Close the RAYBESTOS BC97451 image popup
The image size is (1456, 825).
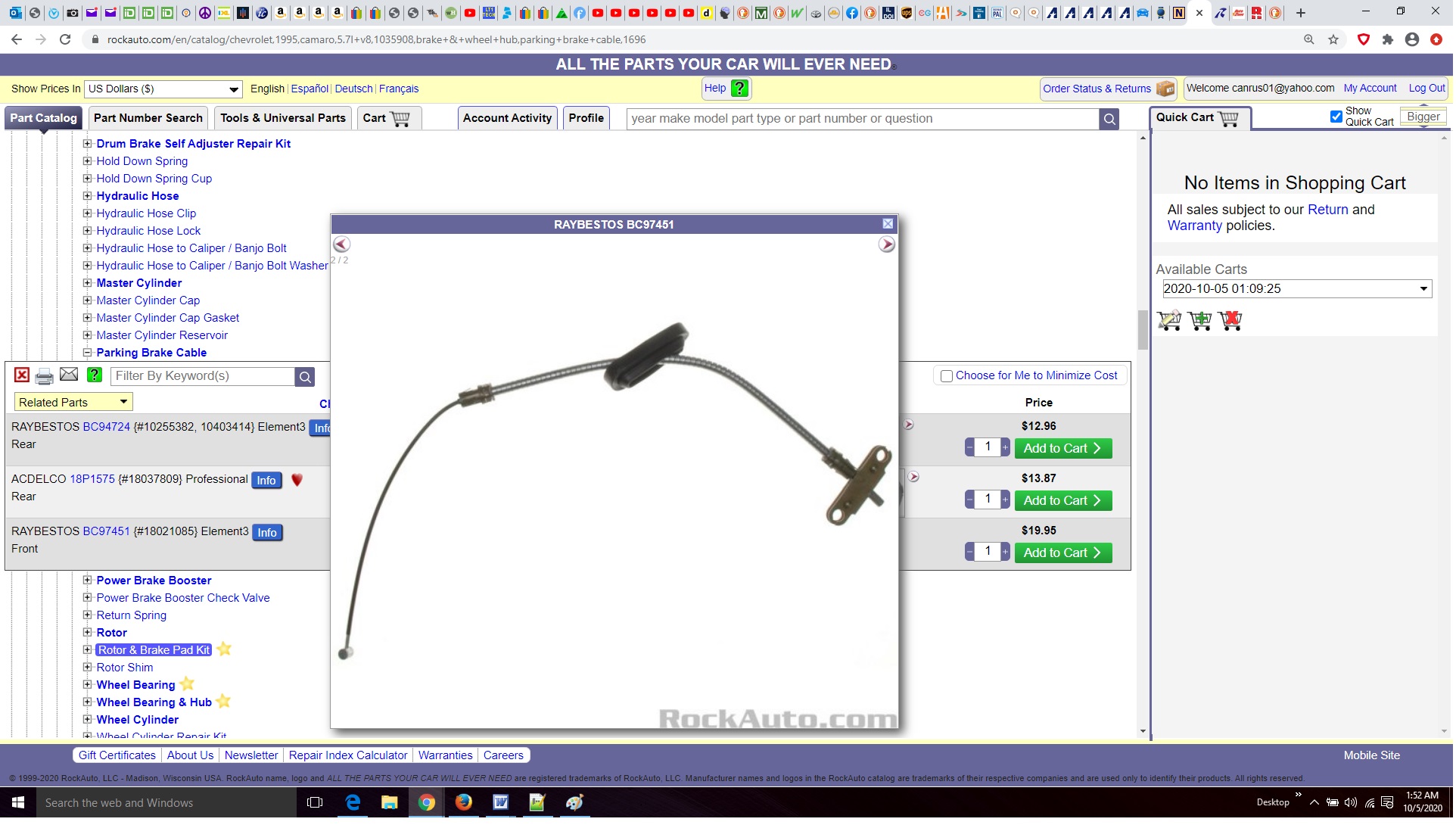[889, 225]
